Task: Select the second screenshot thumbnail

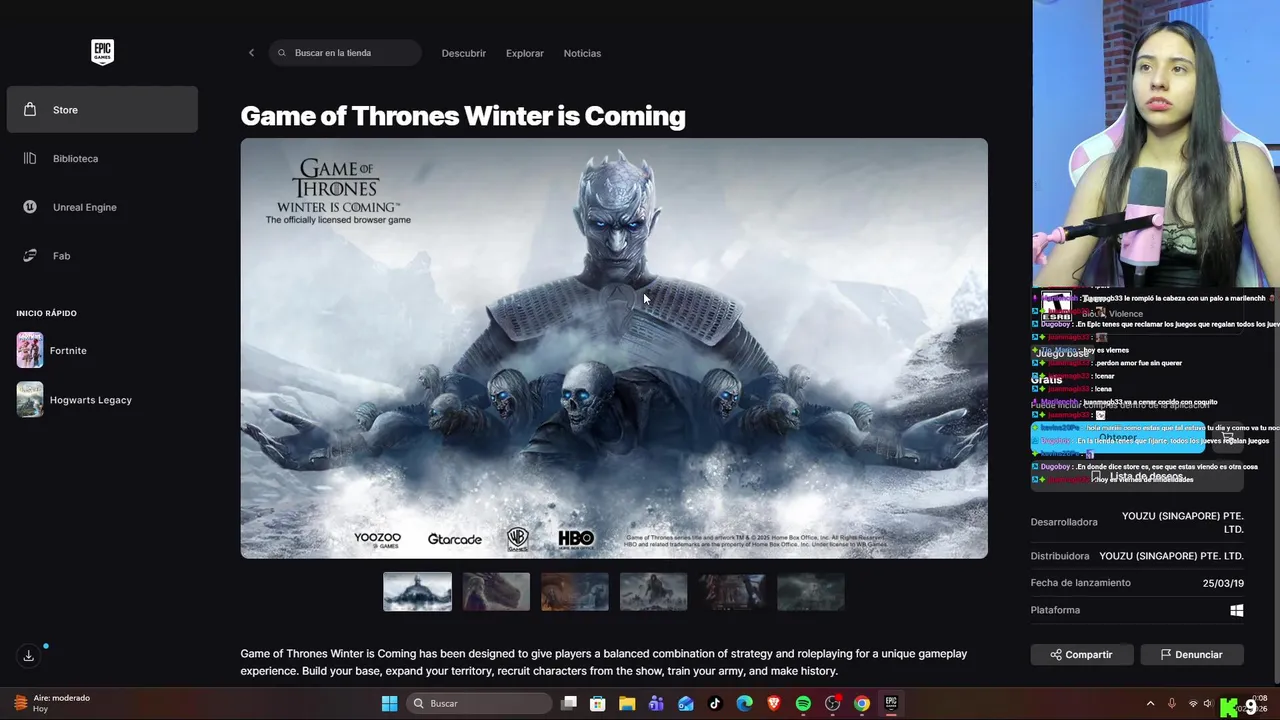Action: (x=496, y=592)
